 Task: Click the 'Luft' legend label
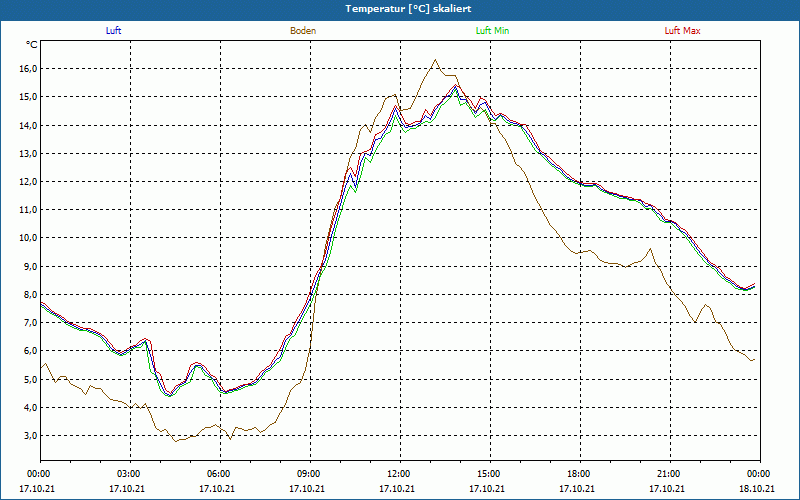coord(113,31)
